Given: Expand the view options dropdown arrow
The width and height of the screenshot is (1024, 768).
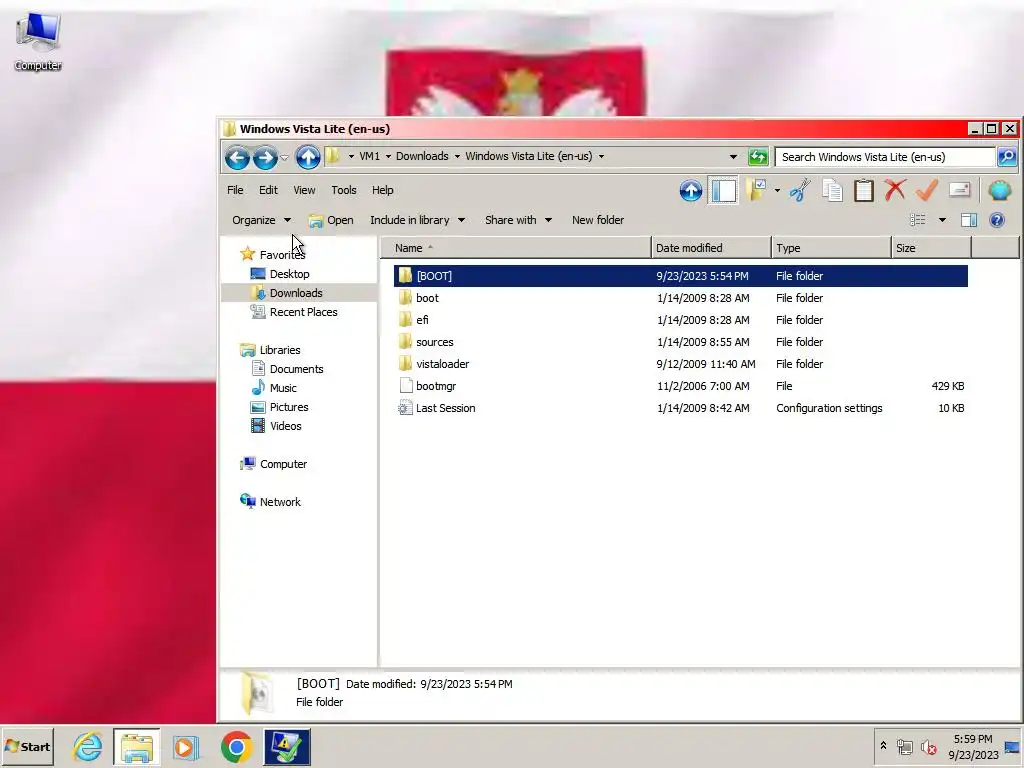Looking at the screenshot, I should coord(942,220).
